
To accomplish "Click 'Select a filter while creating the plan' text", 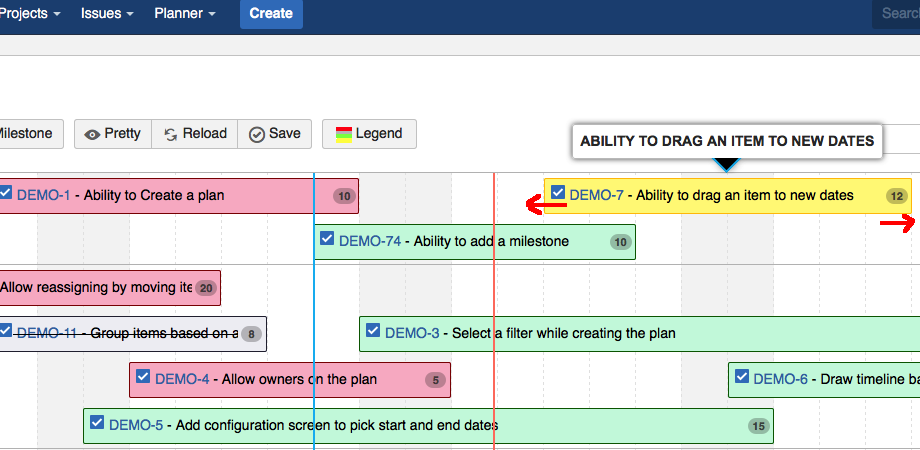I will [x=564, y=333].
